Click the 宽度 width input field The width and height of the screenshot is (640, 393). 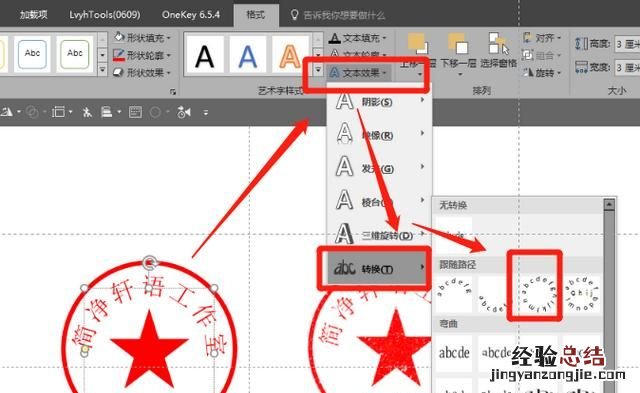pos(627,67)
